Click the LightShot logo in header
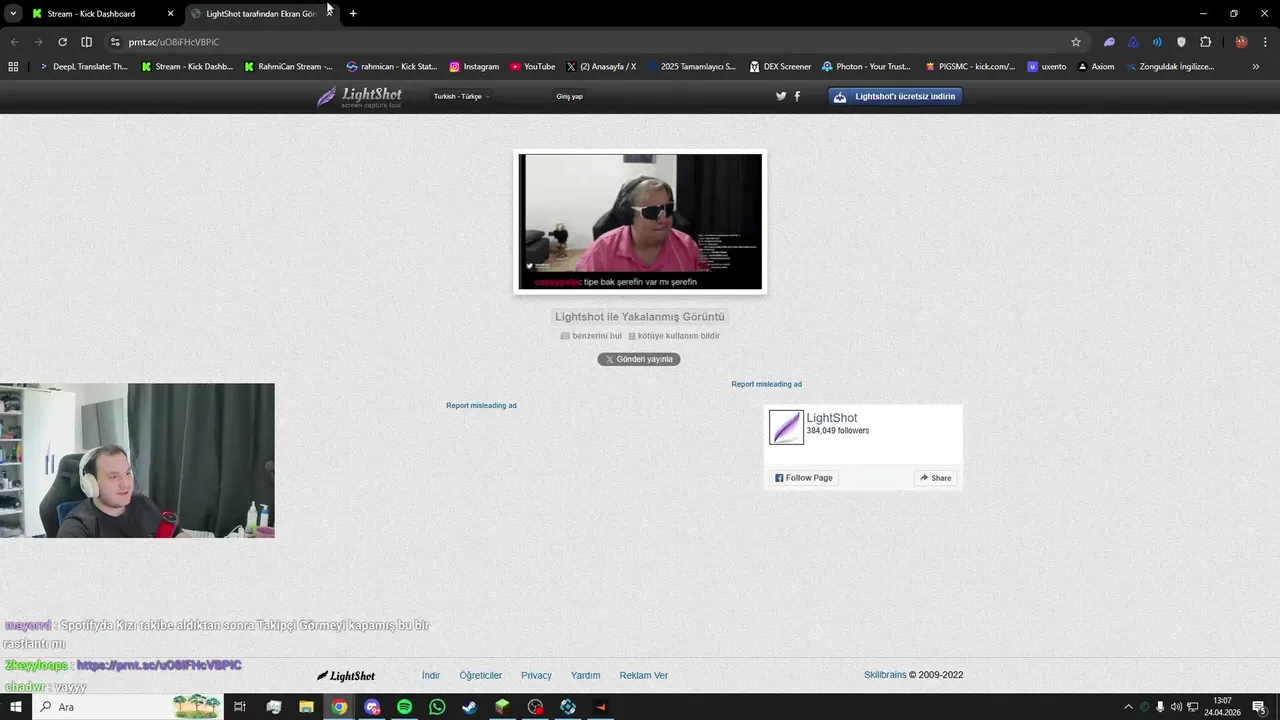Image resolution: width=1280 pixels, height=720 pixels. click(x=359, y=97)
